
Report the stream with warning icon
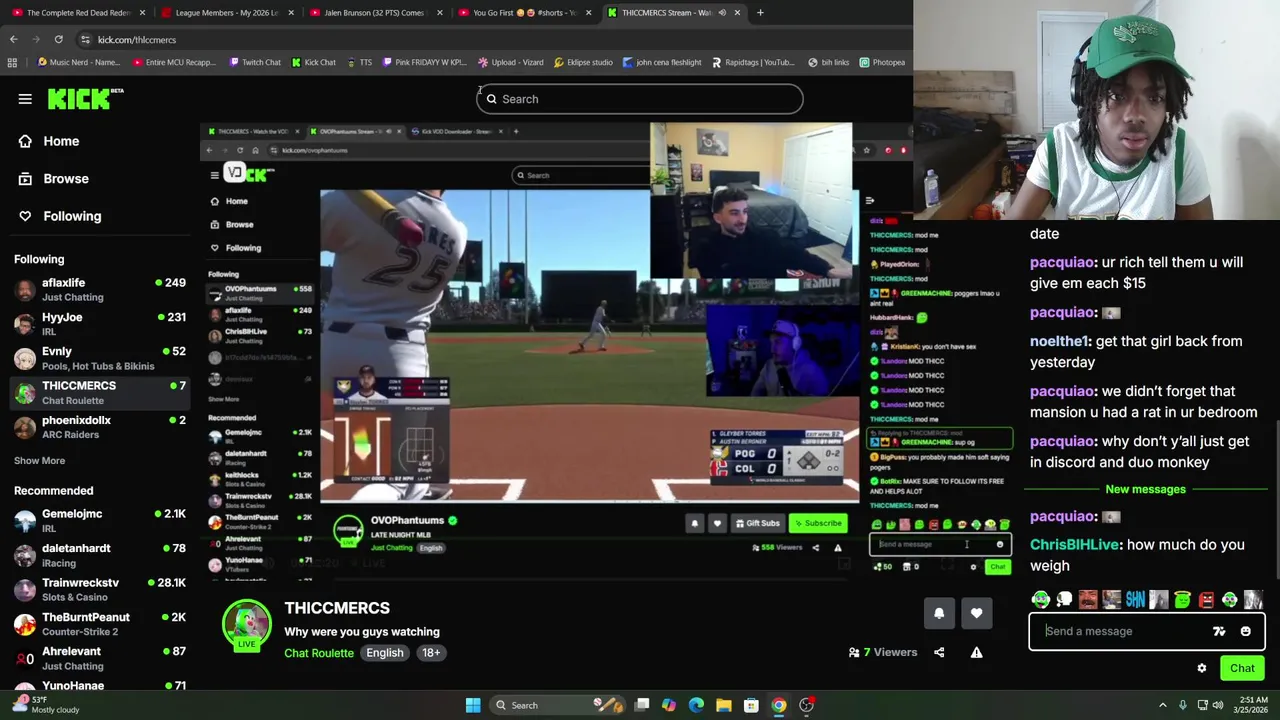pos(976,652)
